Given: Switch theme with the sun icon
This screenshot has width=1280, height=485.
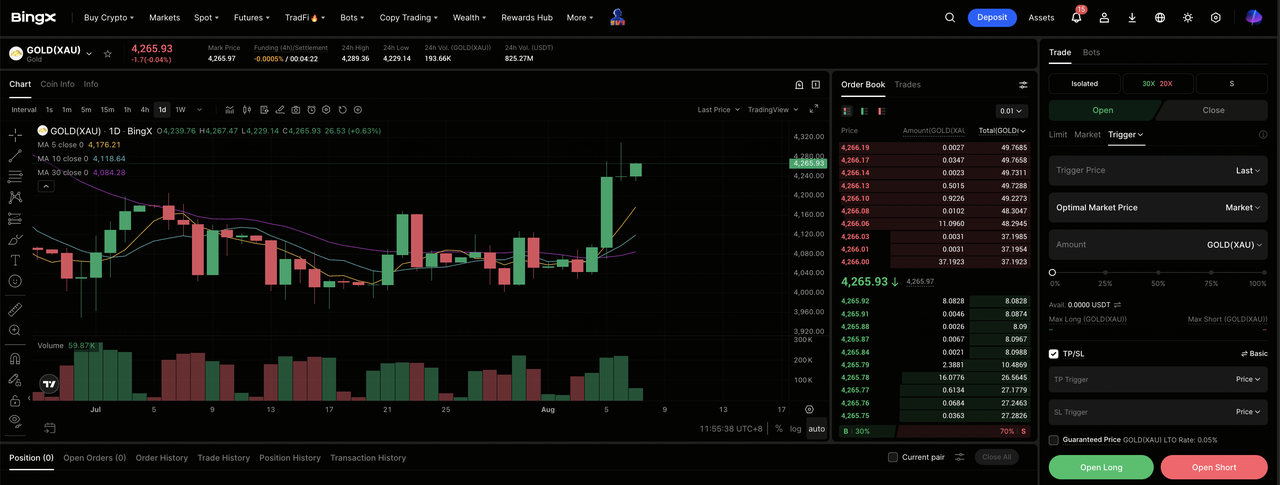Looking at the screenshot, I should click(1188, 17).
